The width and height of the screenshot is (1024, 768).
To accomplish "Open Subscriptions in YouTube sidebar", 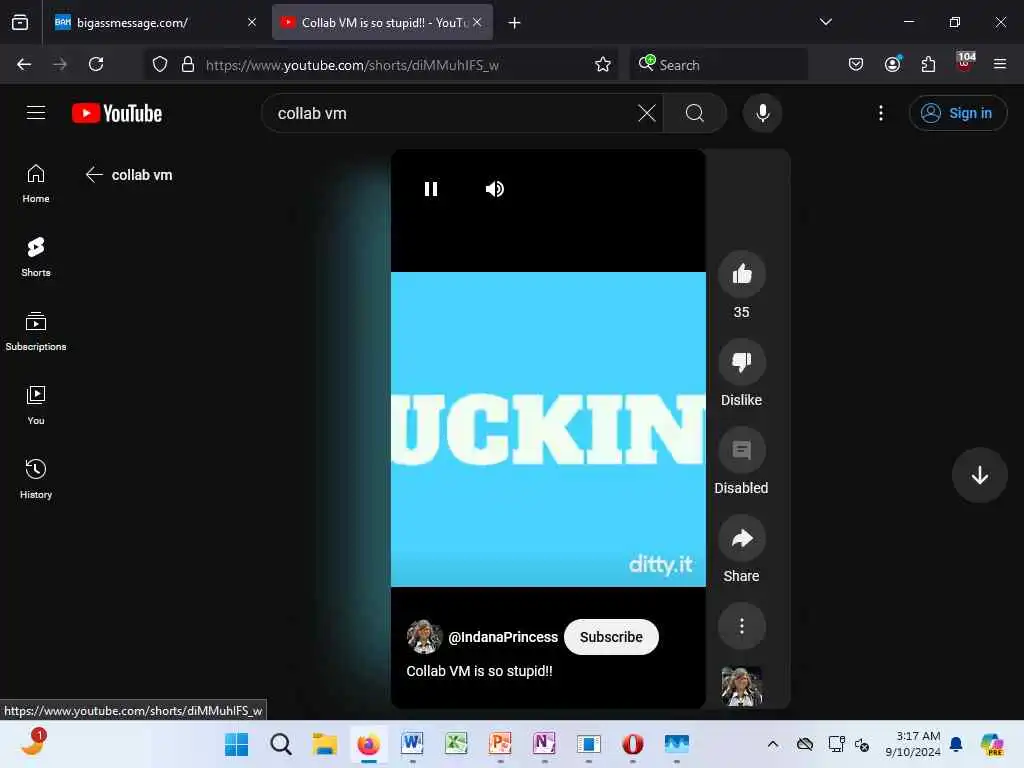I will [x=36, y=332].
